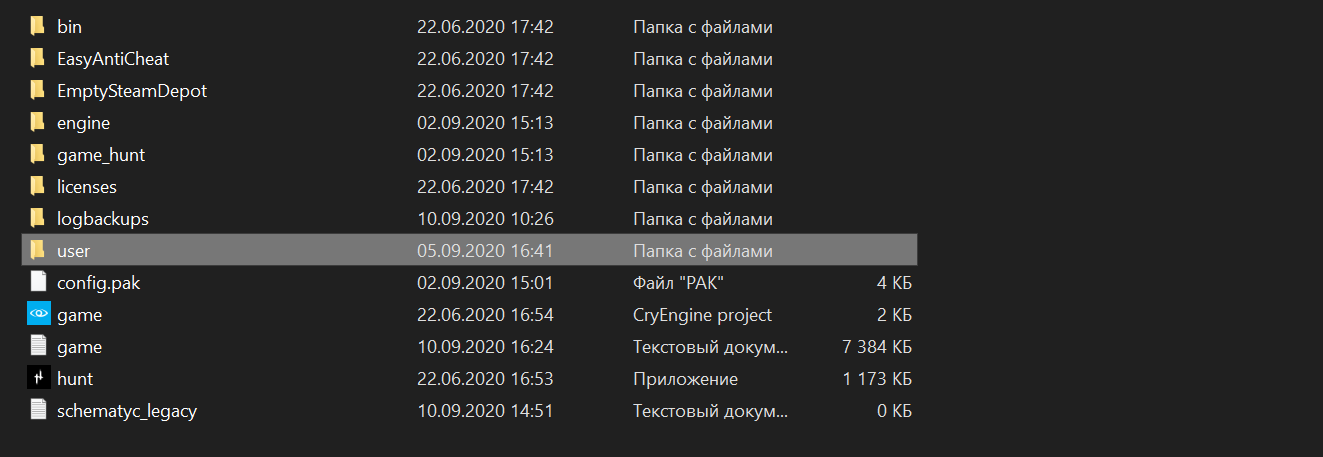
Task: Click the CryEngine project eye icon
Action: pyautogui.click(x=38, y=315)
